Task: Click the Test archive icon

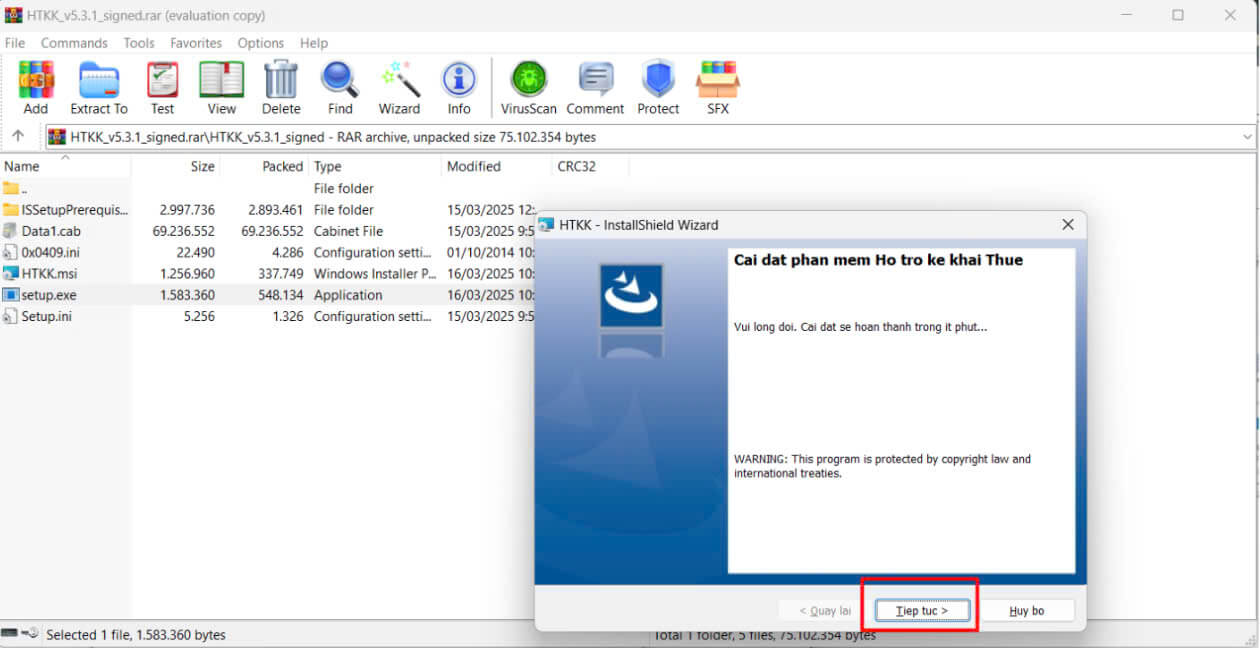Action: (x=162, y=79)
